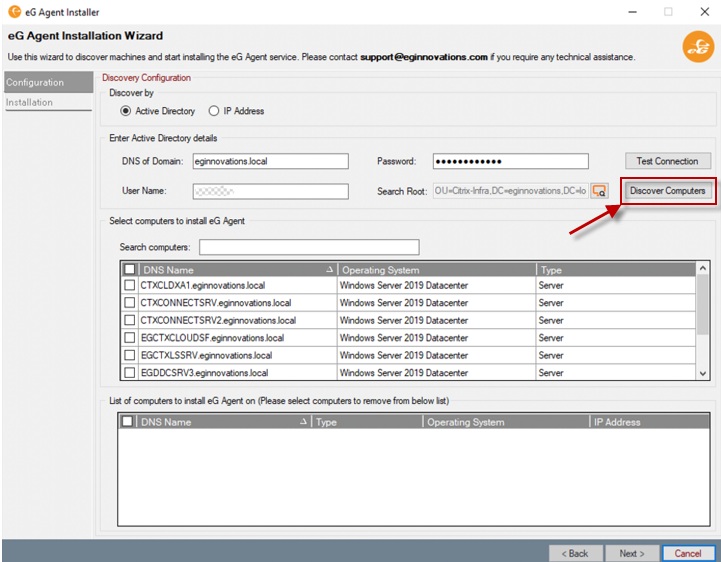Screen dimensions: 721x562
Task: Select CTXCLDXA1.eginnovations.local row text
Action: tap(203, 286)
